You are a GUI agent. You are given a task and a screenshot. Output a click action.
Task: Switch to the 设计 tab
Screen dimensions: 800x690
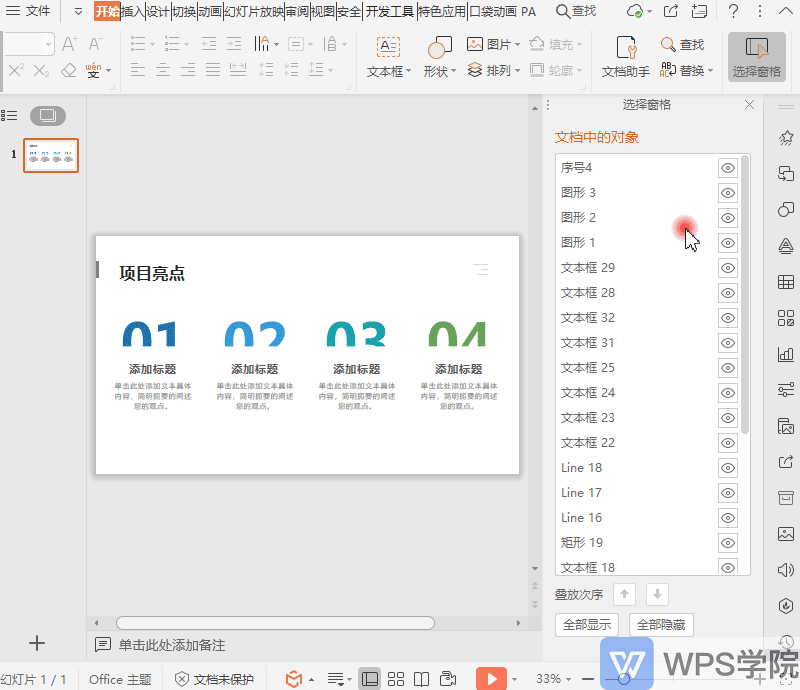coord(158,11)
